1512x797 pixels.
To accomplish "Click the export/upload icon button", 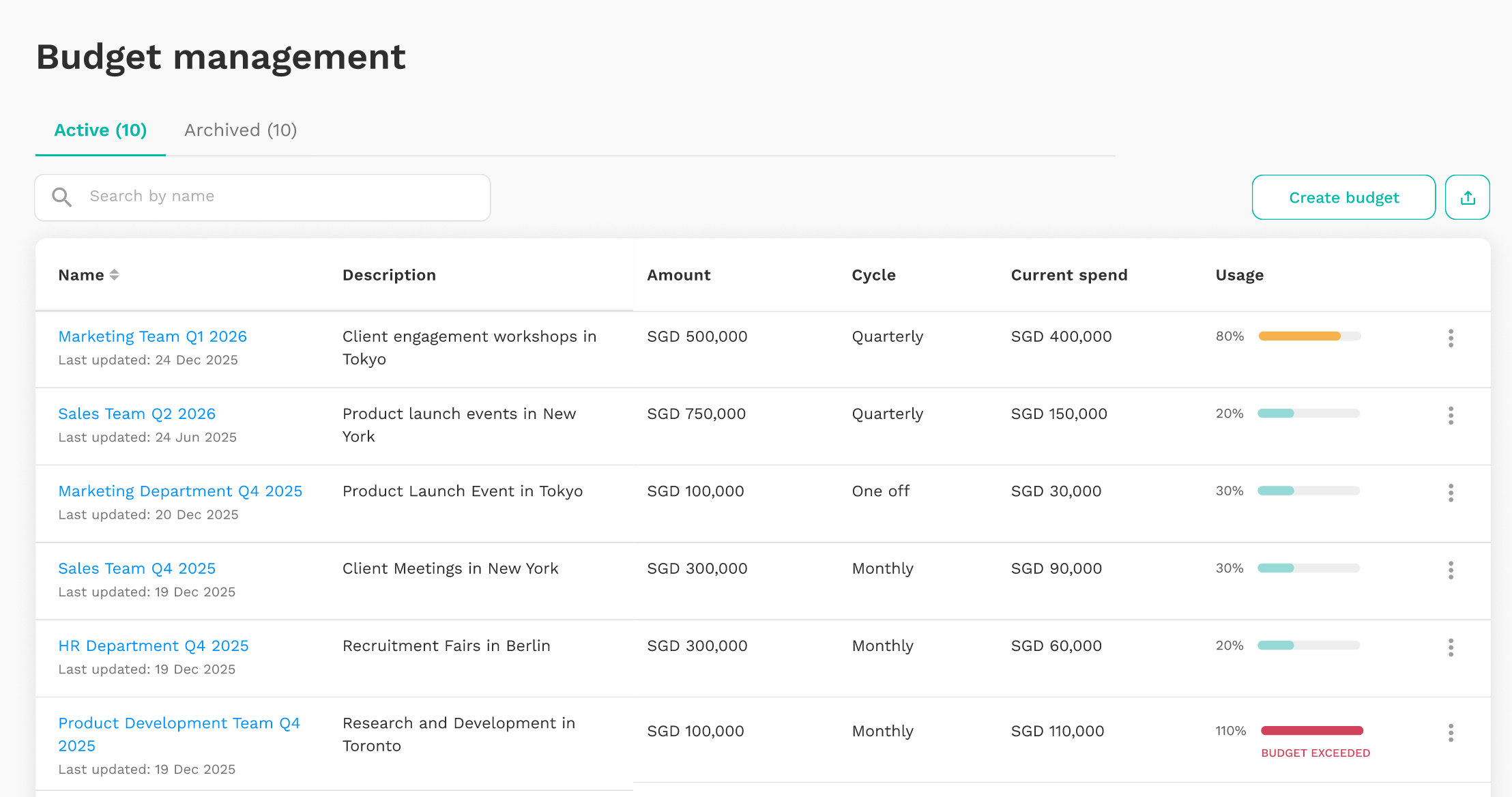I will pyautogui.click(x=1467, y=197).
